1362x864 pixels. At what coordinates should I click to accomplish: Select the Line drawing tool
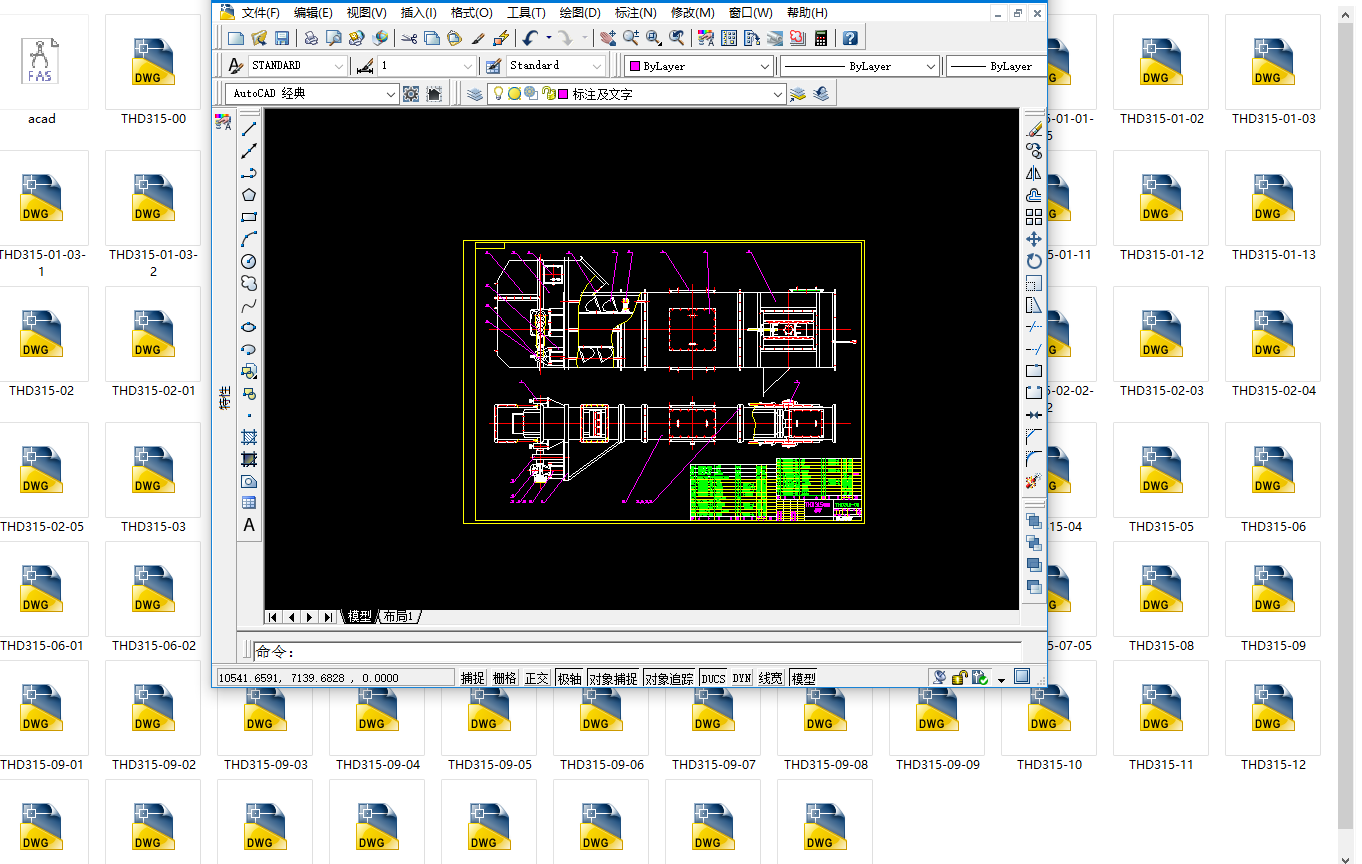[249, 129]
